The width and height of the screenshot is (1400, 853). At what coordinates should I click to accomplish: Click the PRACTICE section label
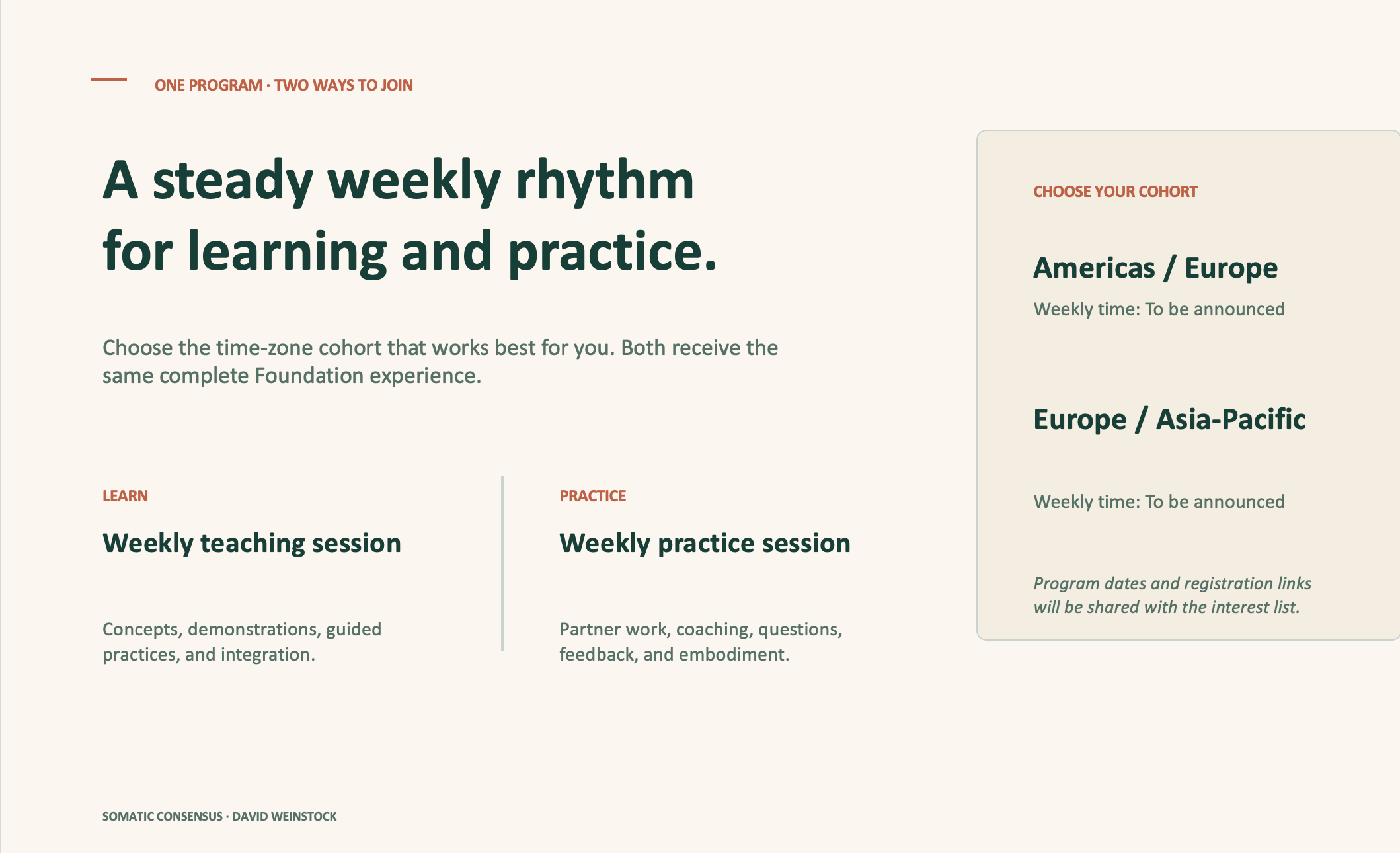click(x=592, y=496)
